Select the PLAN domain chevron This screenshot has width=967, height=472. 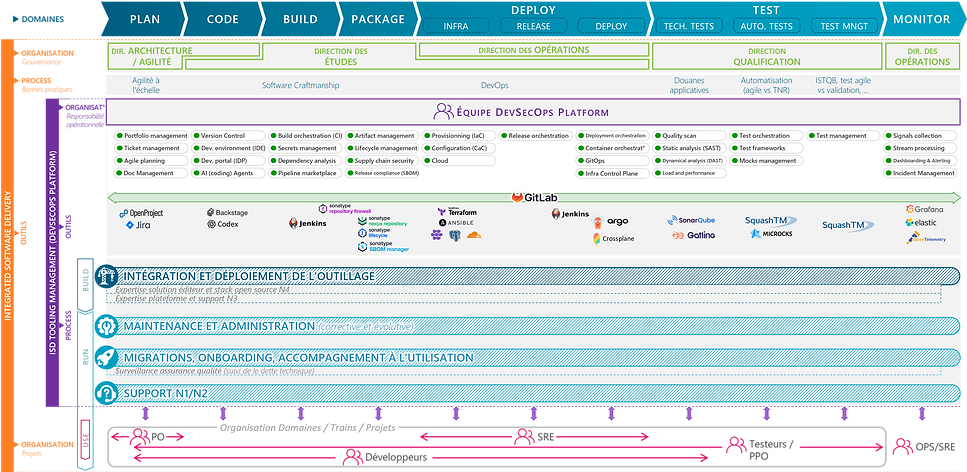144,19
